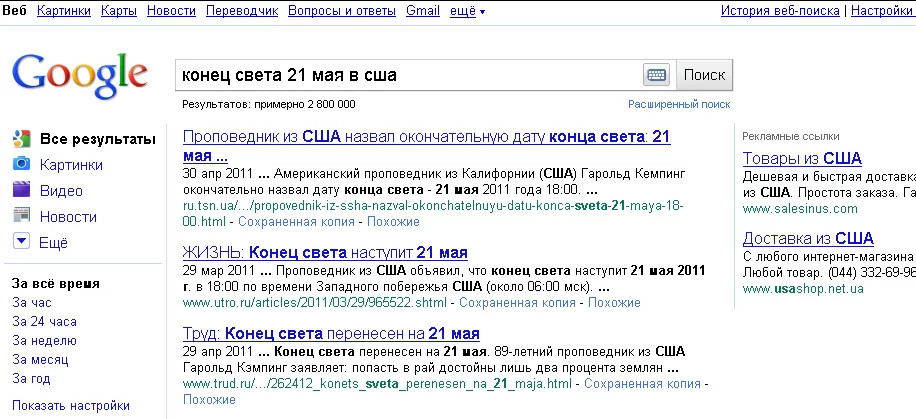This screenshot has width=916, height=419.
Task: Click the search query input field
Action: tap(409, 75)
